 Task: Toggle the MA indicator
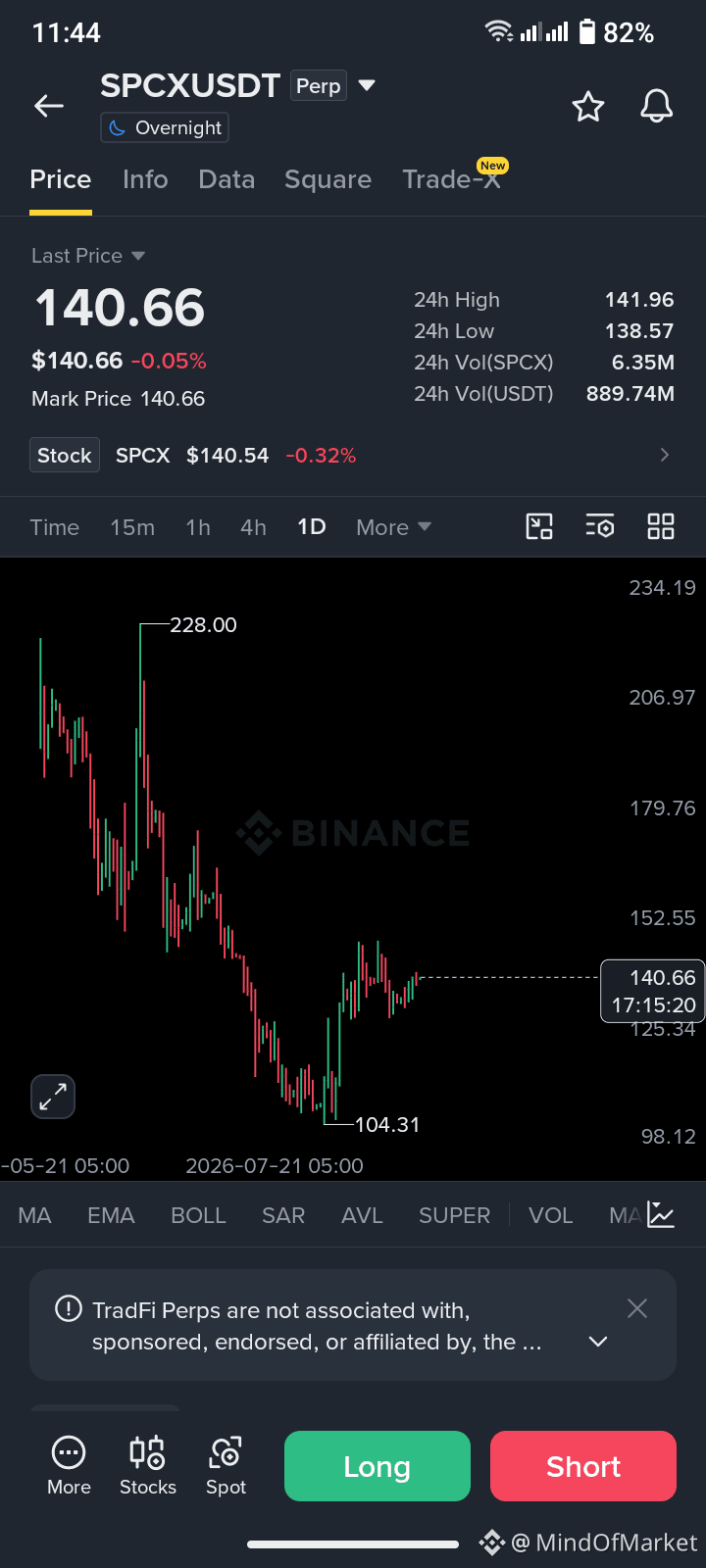(x=34, y=1215)
